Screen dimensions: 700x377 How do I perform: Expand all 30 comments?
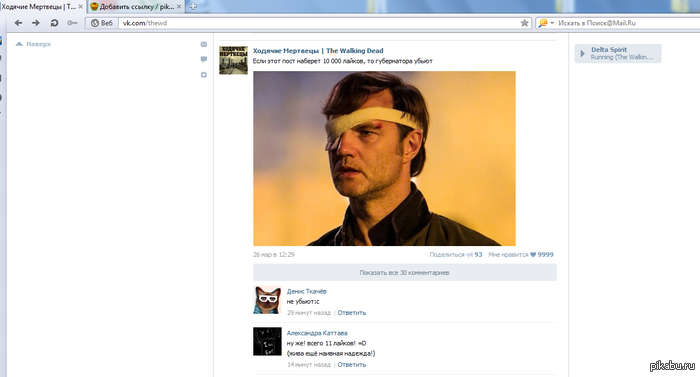point(405,272)
